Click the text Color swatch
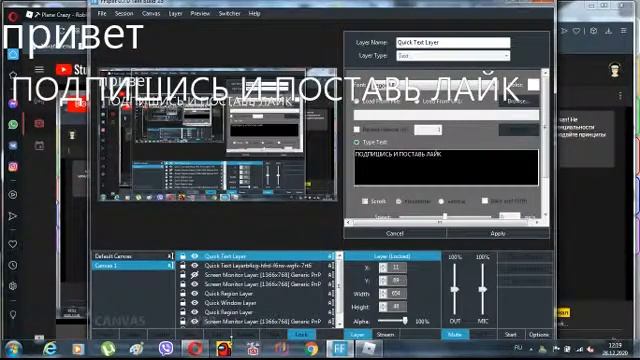Viewport: 640px width, 360px height. click(x=533, y=84)
